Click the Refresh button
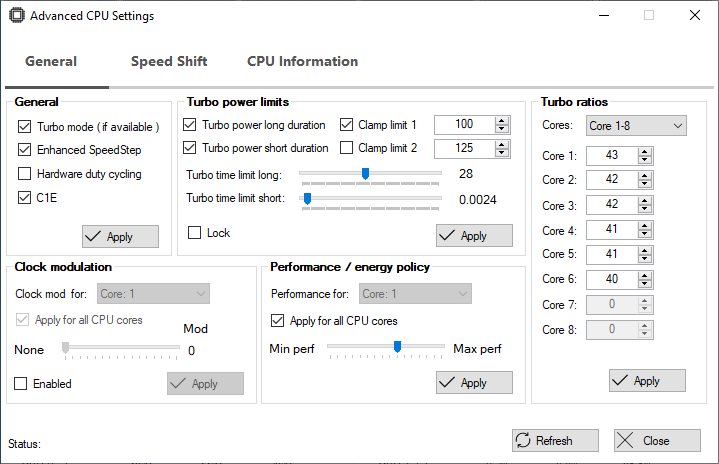The image size is (719, 464). pos(555,440)
